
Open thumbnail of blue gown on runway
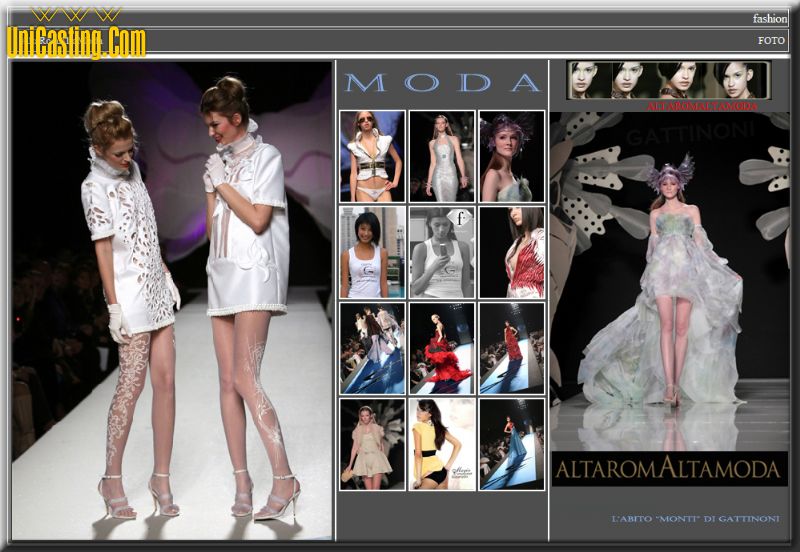tap(512, 445)
